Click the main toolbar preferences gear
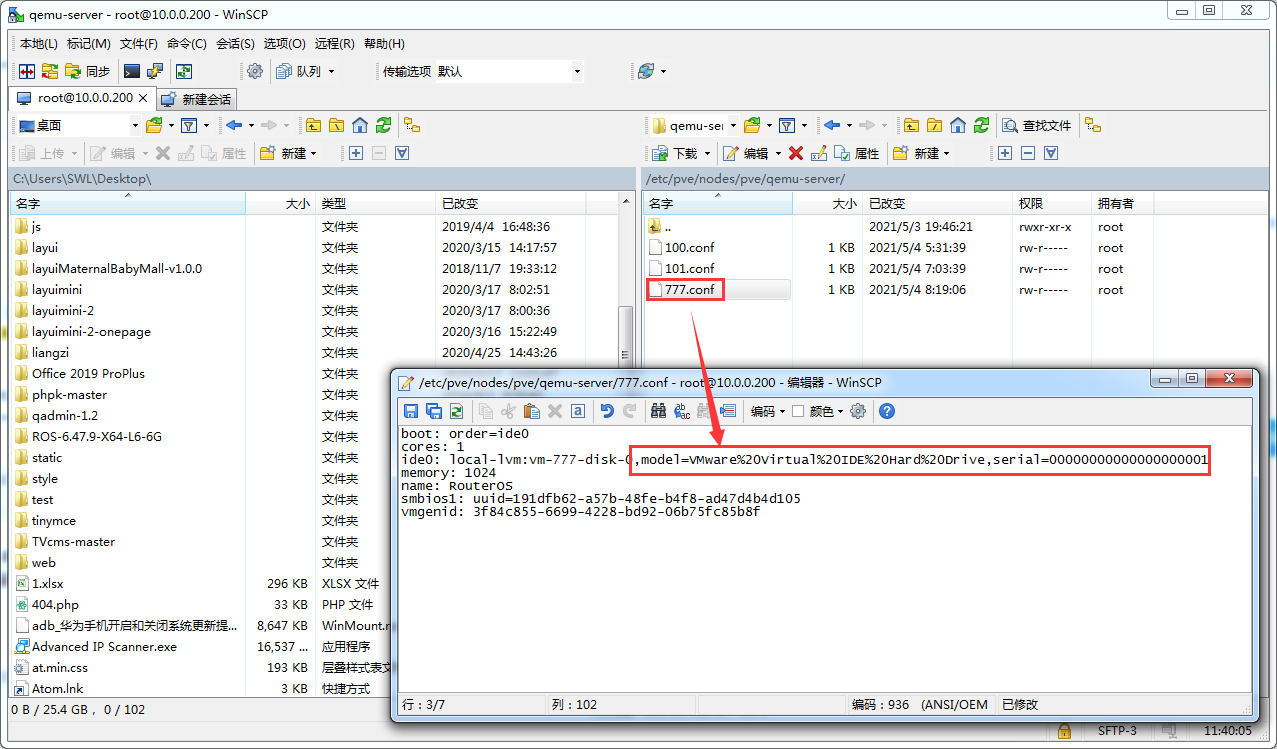The height and width of the screenshot is (749, 1277). (x=255, y=71)
